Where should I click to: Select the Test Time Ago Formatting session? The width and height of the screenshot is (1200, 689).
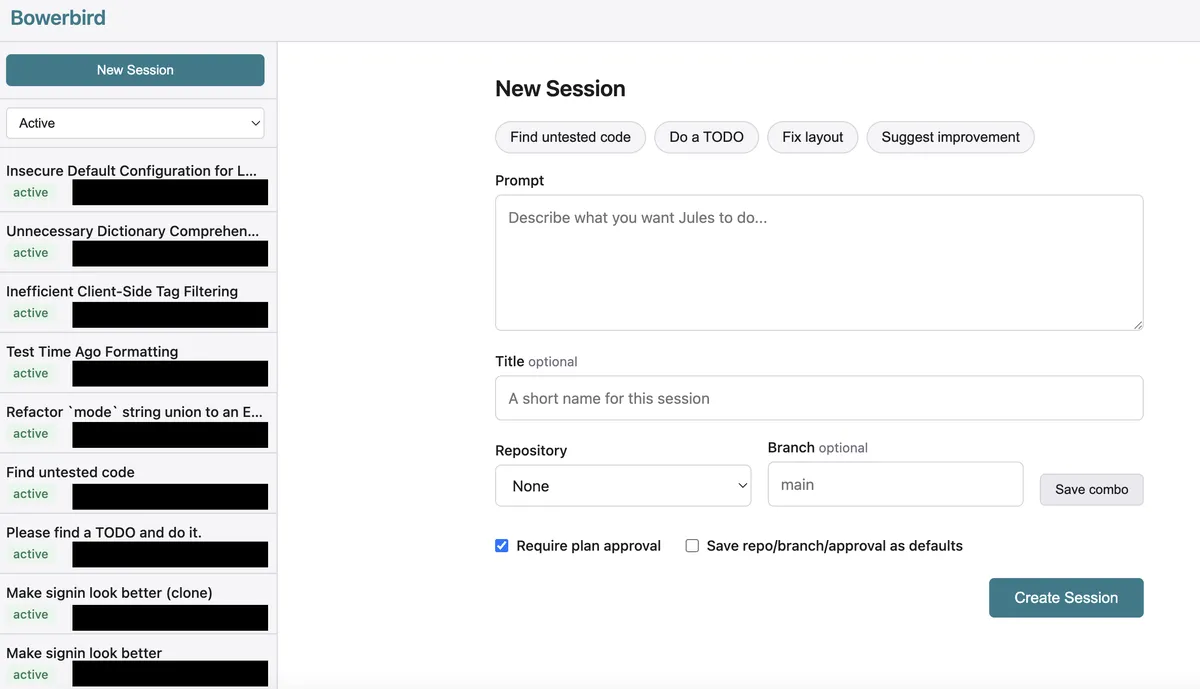pyautogui.click(x=92, y=352)
